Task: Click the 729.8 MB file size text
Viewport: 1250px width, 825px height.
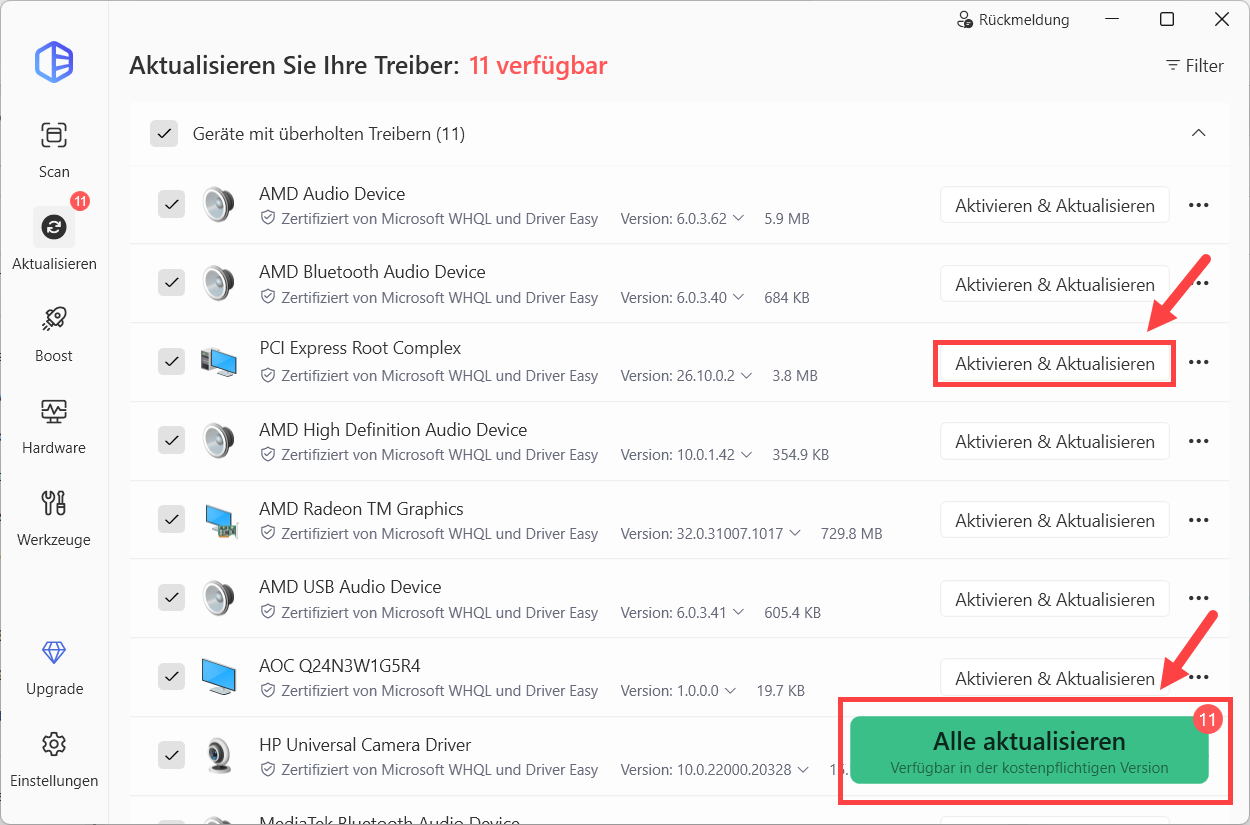Action: [x=850, y=533]
